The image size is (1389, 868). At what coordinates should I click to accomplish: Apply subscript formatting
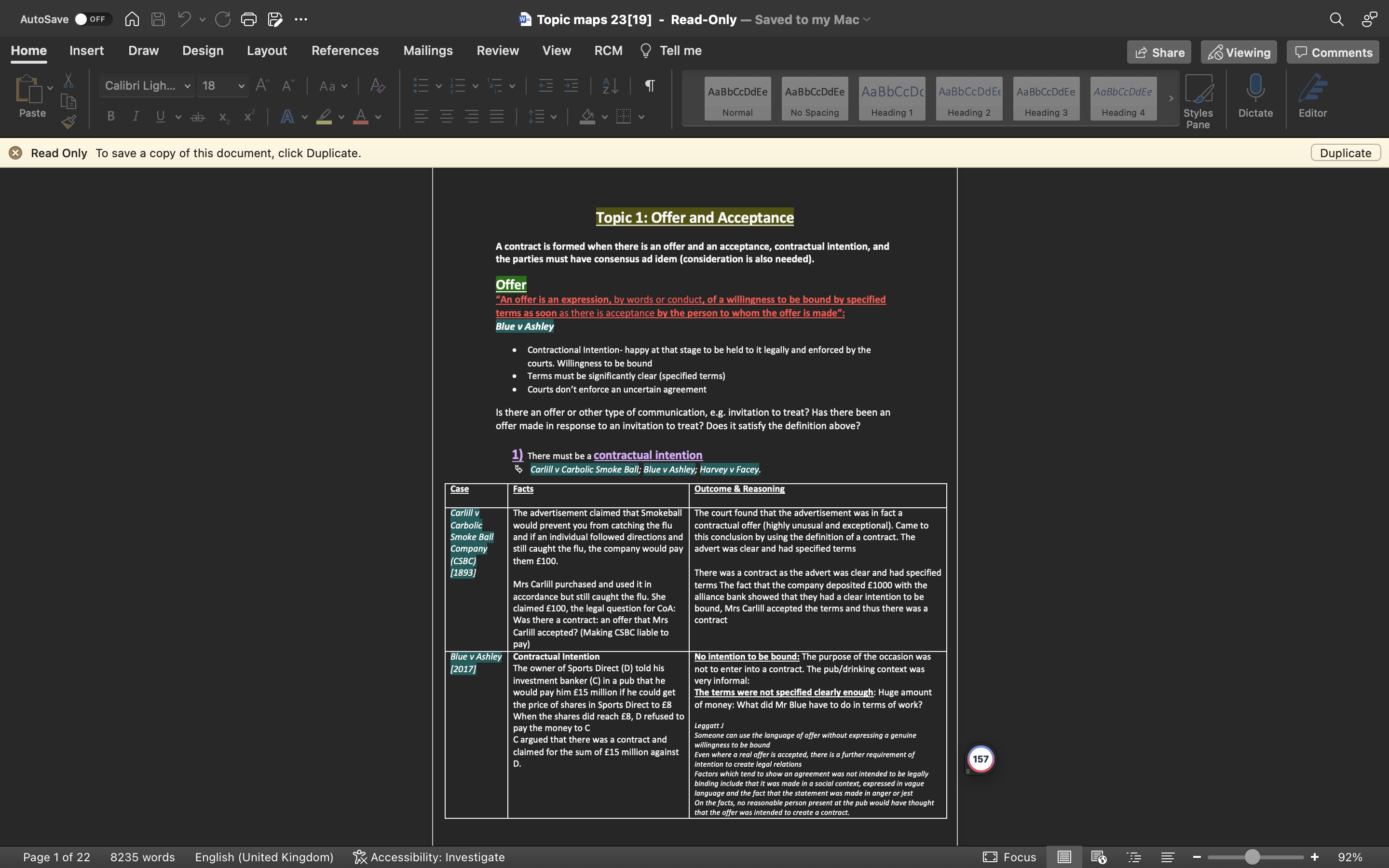[x=223, y=118]
